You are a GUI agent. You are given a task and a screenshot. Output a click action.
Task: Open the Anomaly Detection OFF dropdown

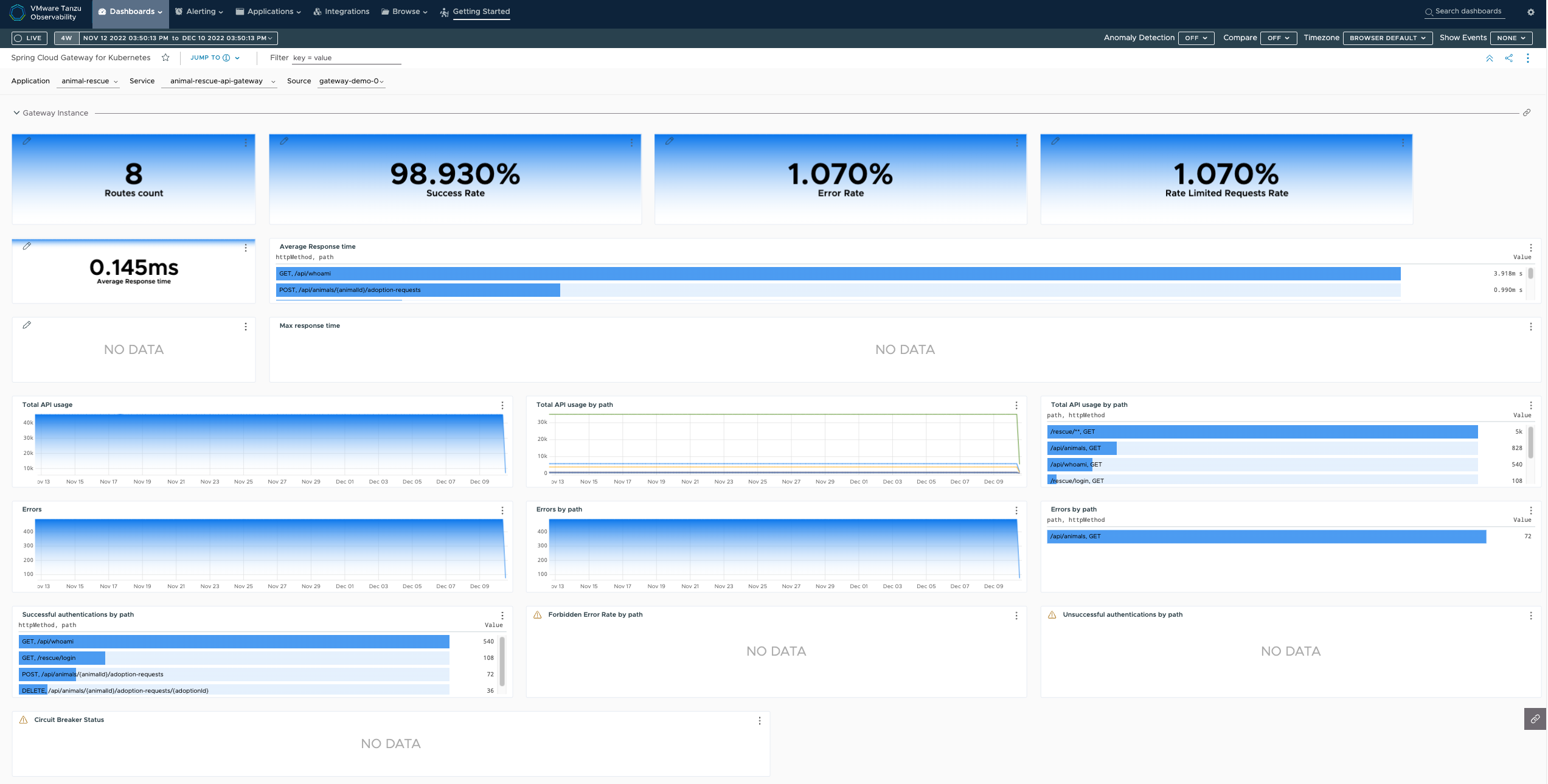coord(1196,38)
